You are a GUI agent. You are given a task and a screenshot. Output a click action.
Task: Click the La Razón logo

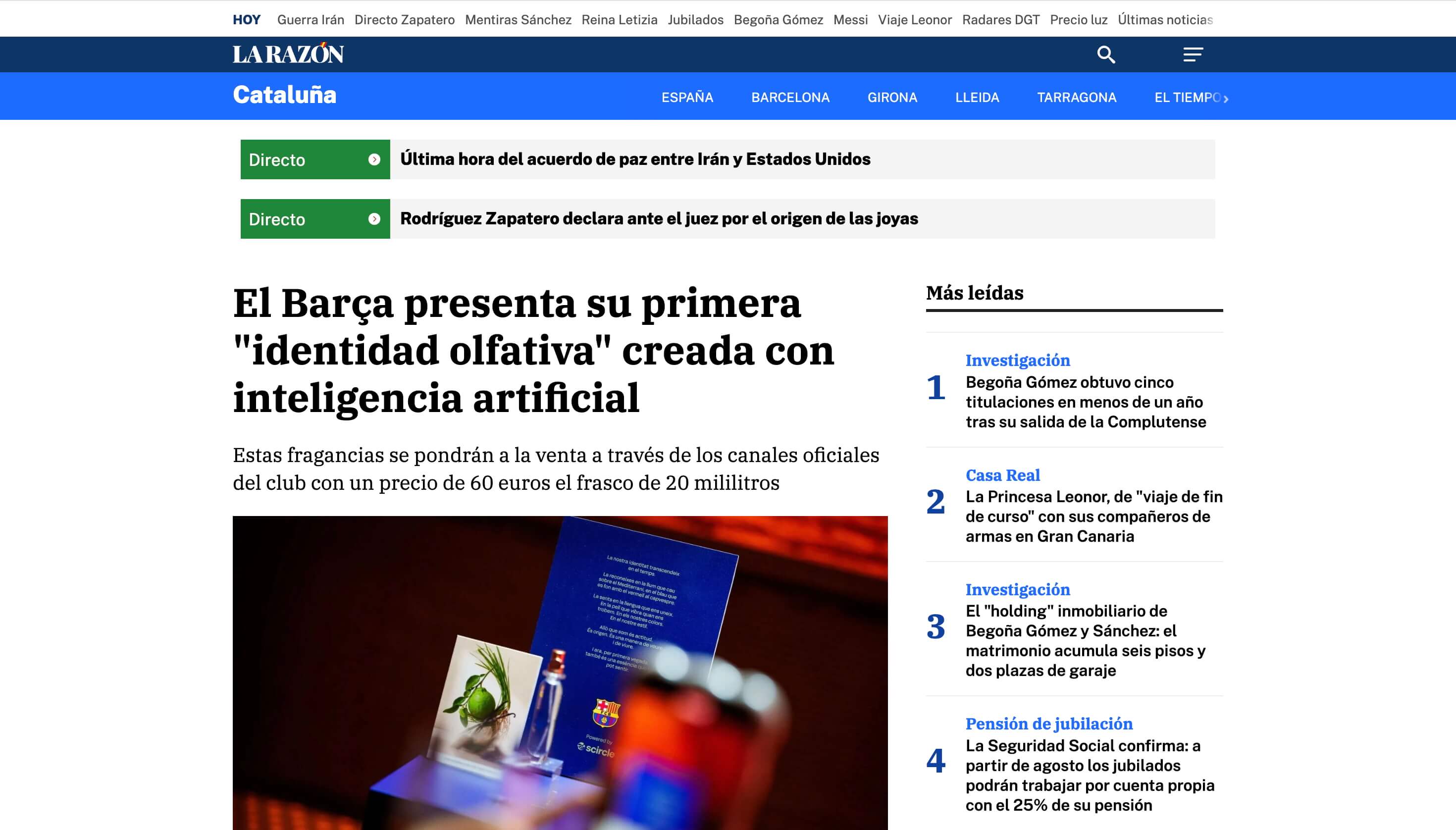(288, 53)
